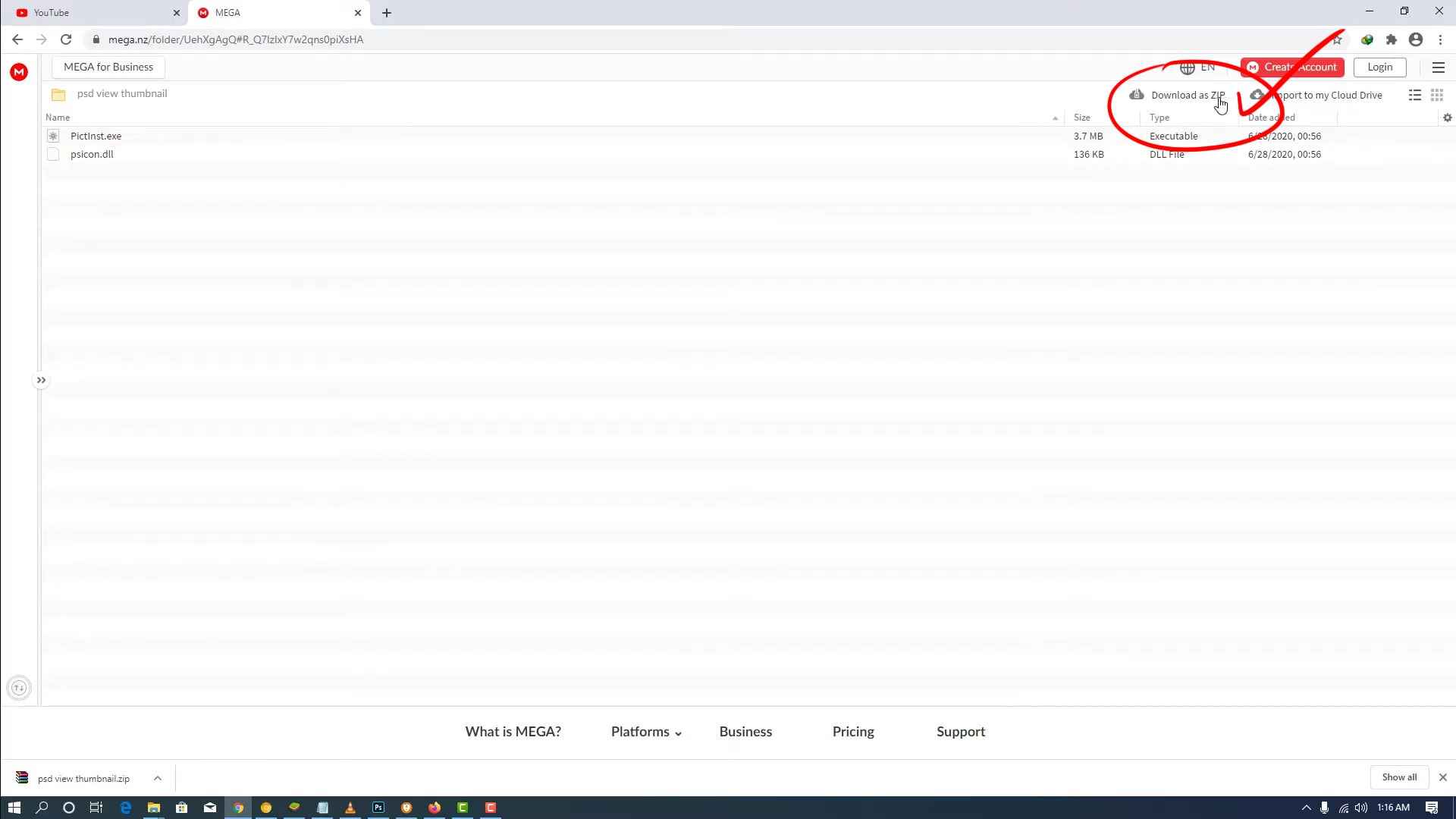Open the EN language selector
The height and width of the screenshot is (819, 1456).
pyautogui.click(x=1198, y=67)
